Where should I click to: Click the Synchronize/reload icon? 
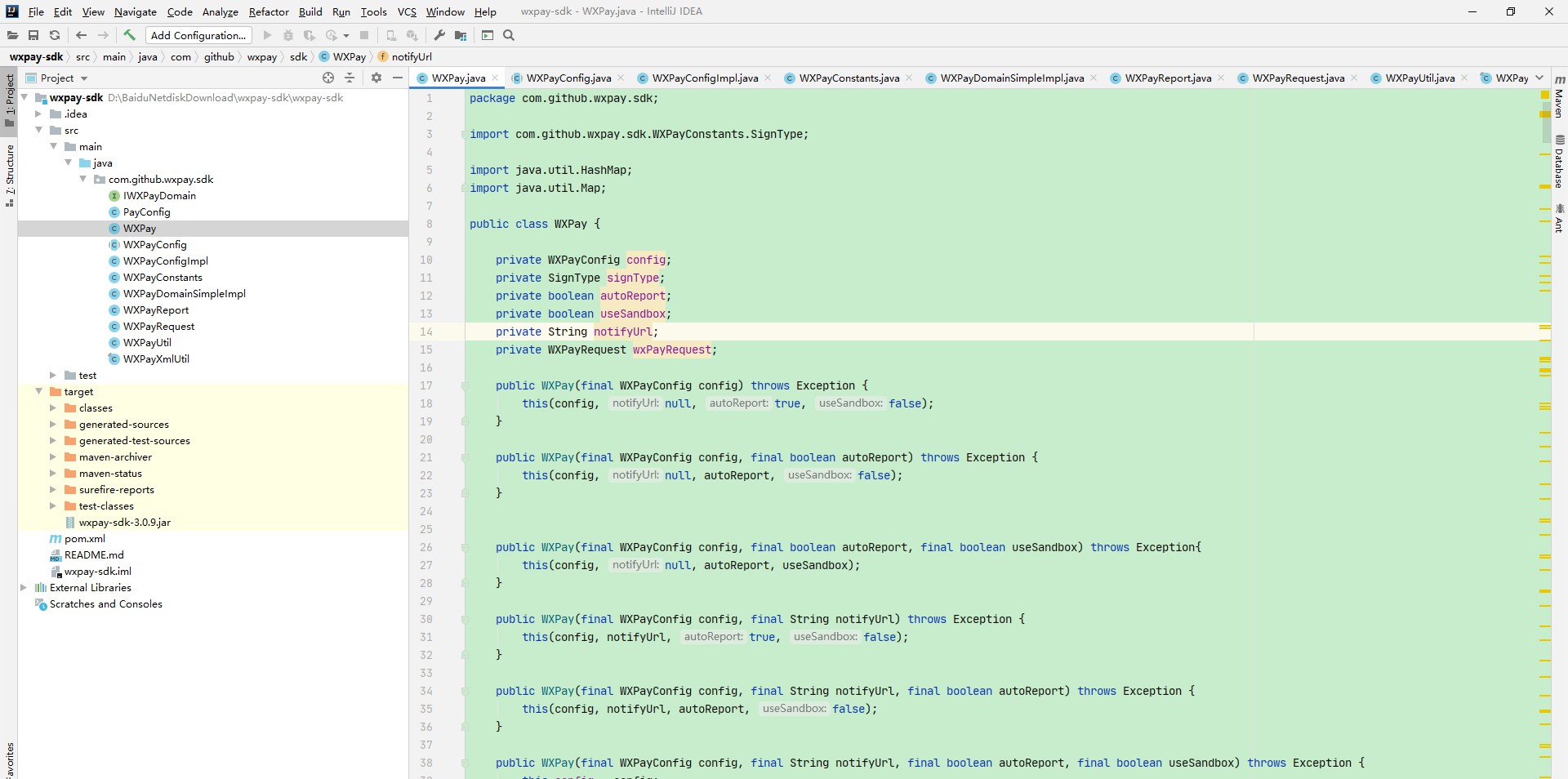click(x=55, y=35)
